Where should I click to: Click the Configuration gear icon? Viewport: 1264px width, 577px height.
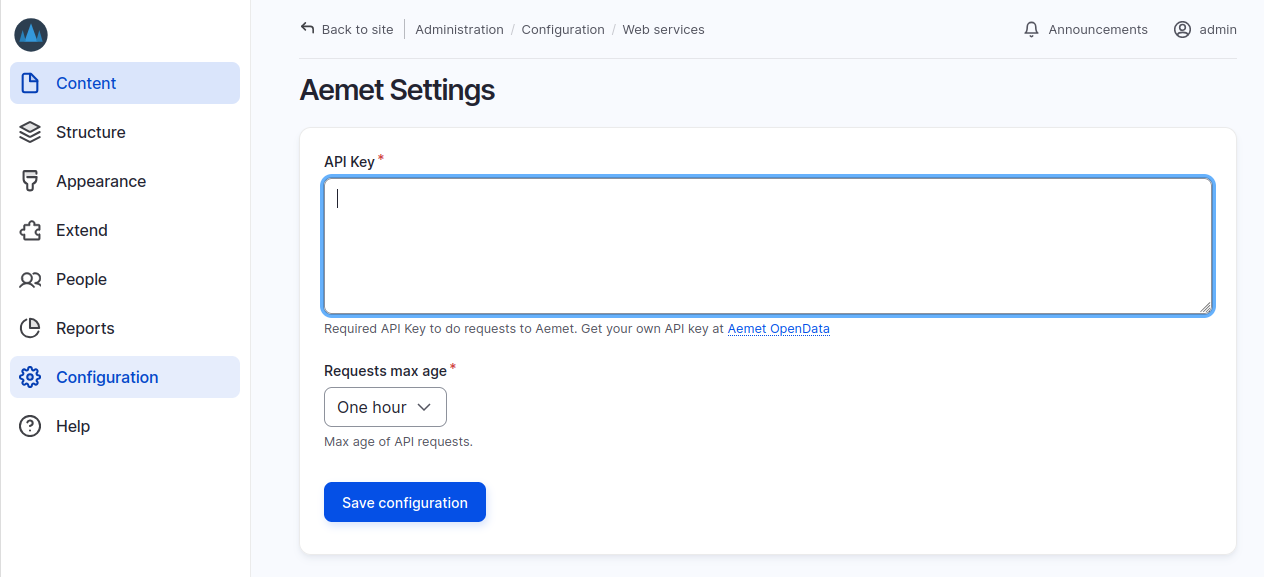pos(30,377)
